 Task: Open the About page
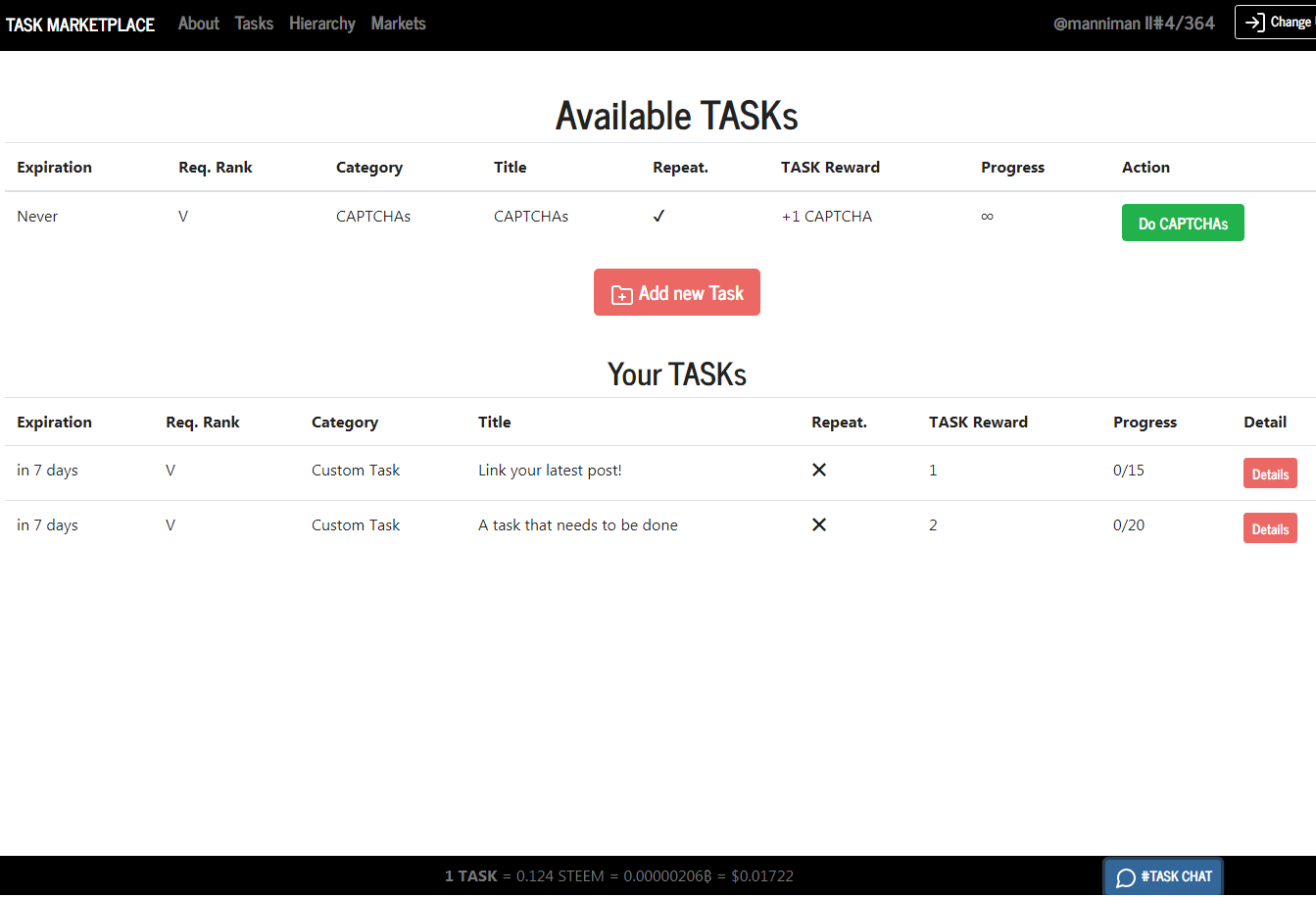[x=198, y=24]
